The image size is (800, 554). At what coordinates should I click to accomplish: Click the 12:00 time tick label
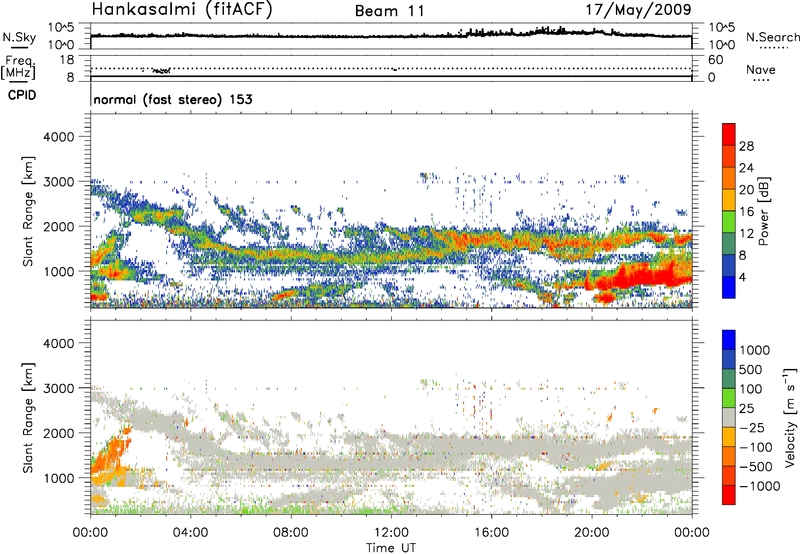391,533
